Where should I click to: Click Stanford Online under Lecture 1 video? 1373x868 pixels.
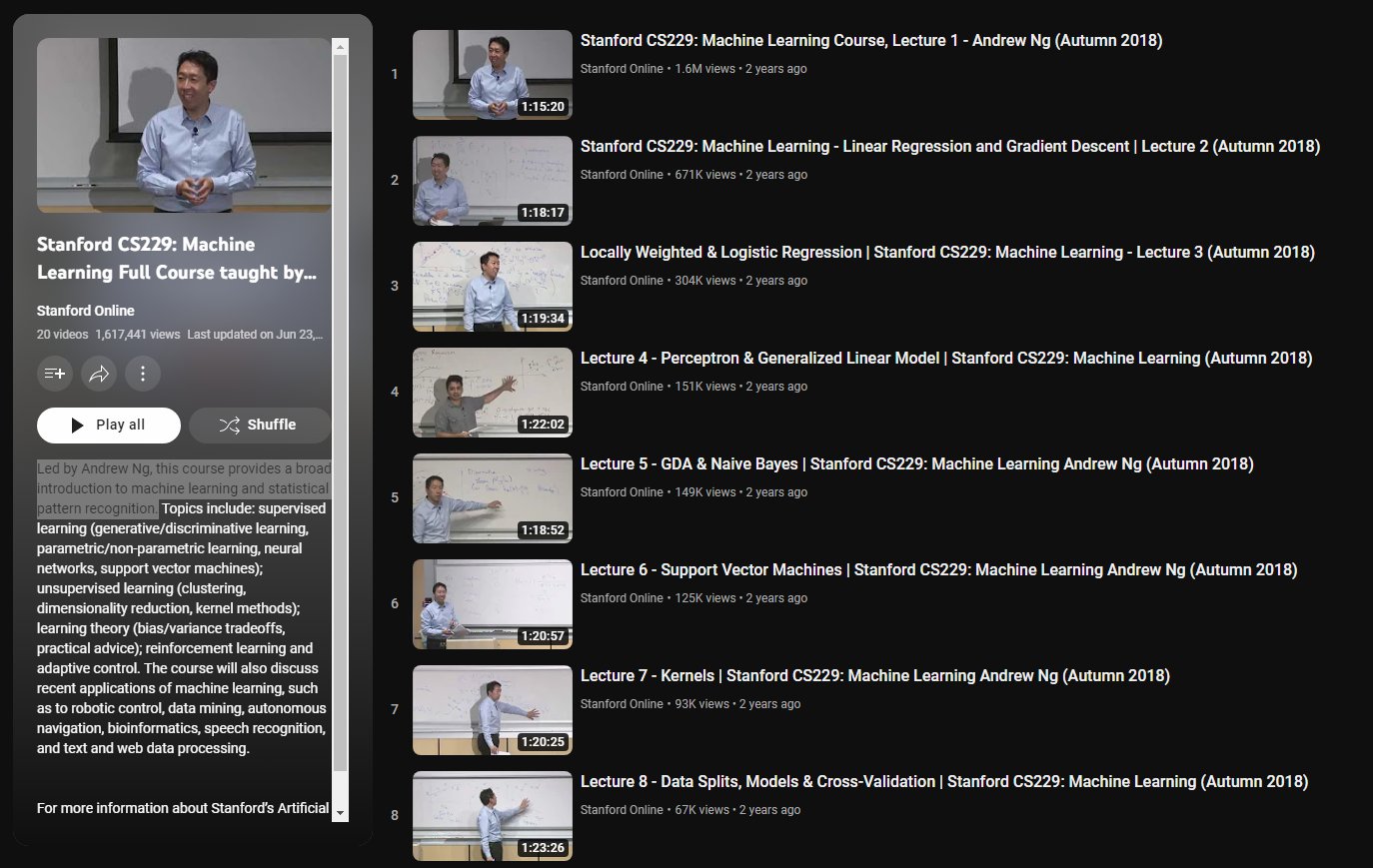click(622, 69)
